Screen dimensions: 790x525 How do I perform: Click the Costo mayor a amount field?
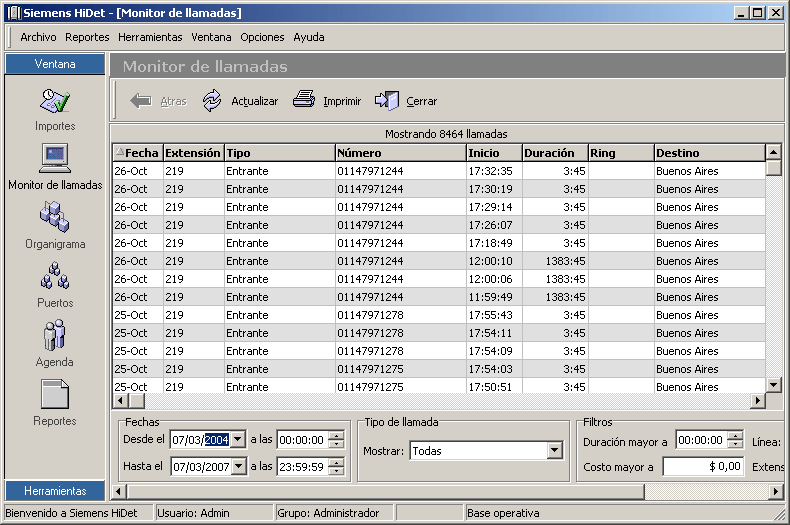[x=703, y=467]
